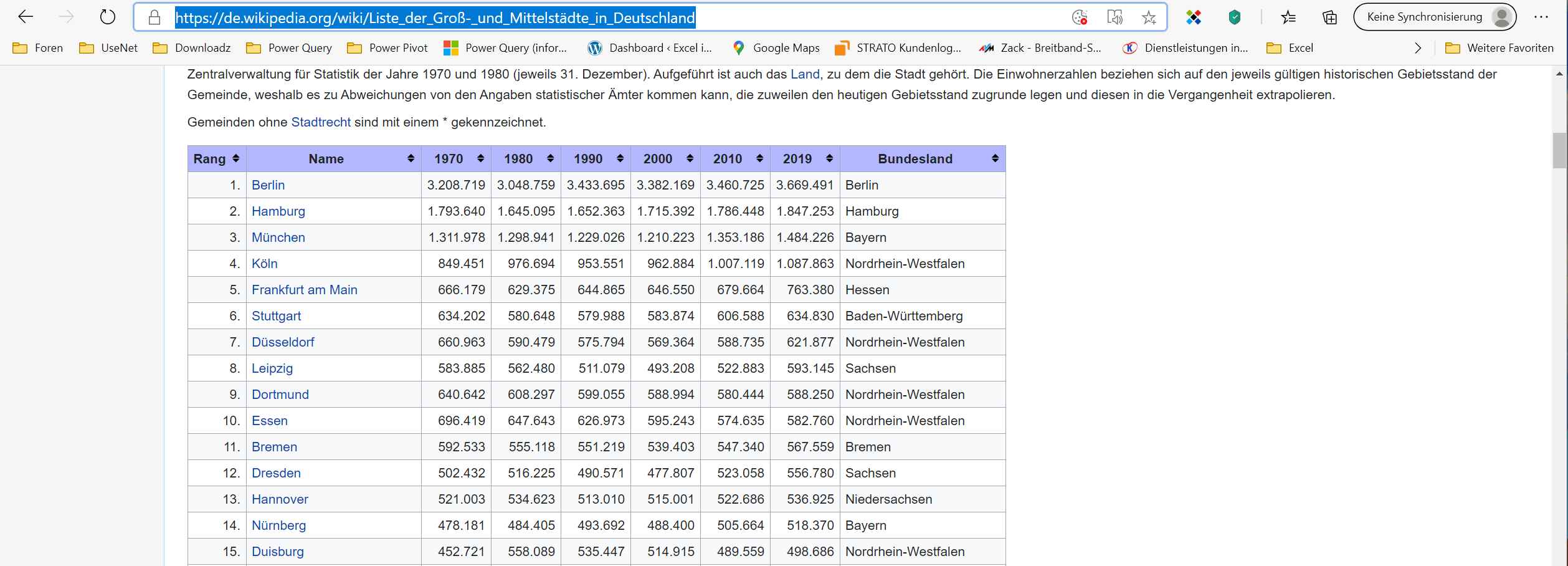The height and width of the screenshot is (566, 1568).
Task: Open Dienstleistungen in... bookmark
Action: [1186, 48]
